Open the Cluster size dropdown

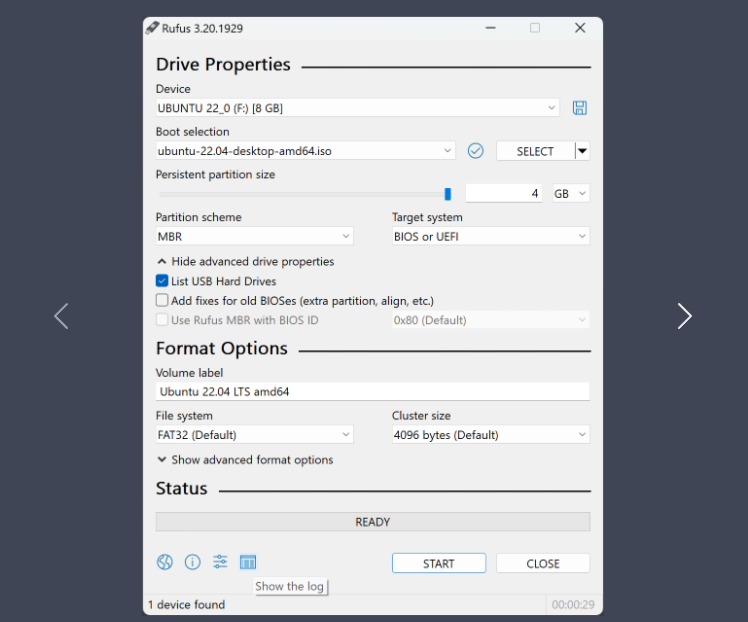[490, 435]
